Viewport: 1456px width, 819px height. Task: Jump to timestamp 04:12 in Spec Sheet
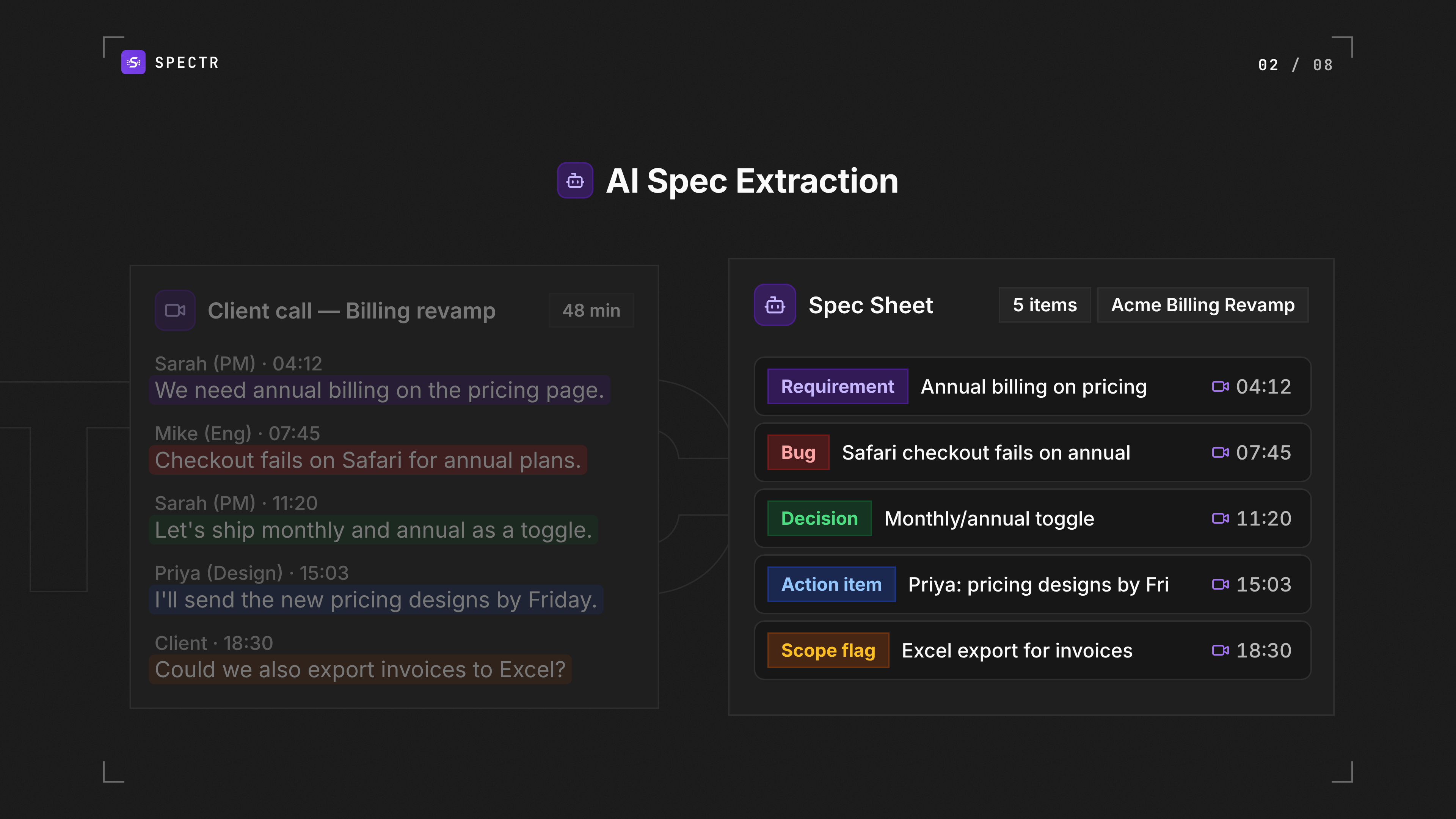[x=1263, y=387]
